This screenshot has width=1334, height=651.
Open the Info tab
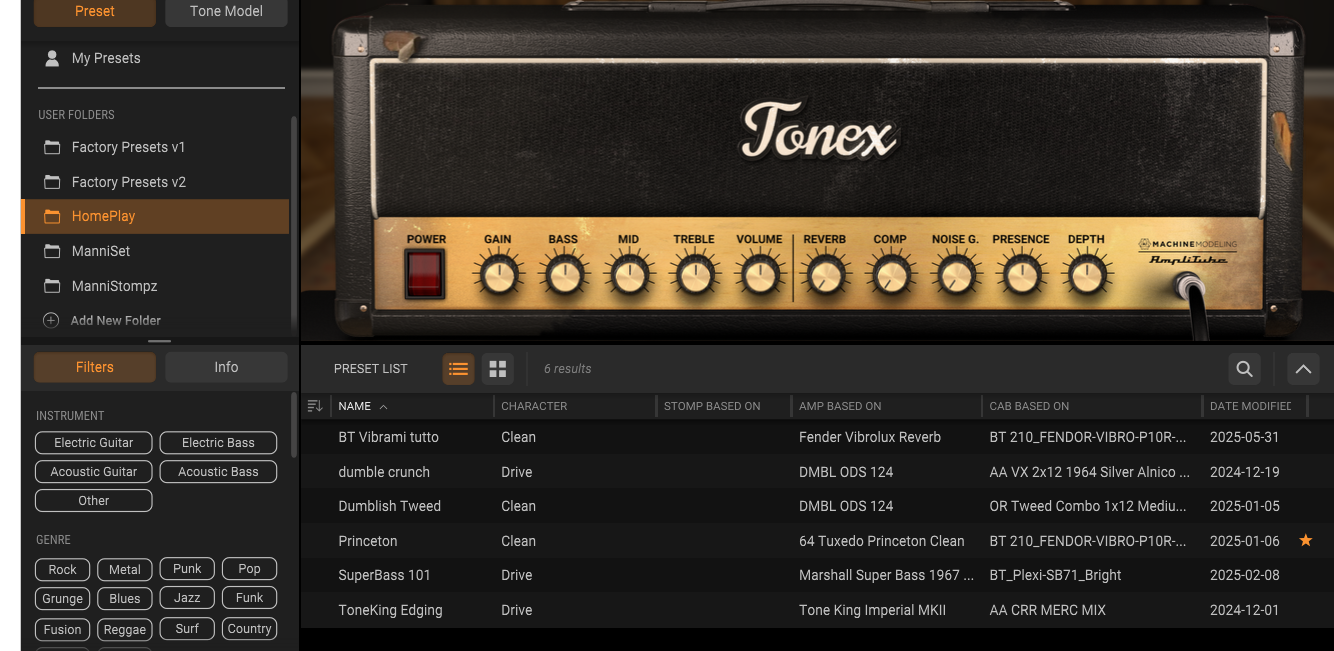coord(226,367)
